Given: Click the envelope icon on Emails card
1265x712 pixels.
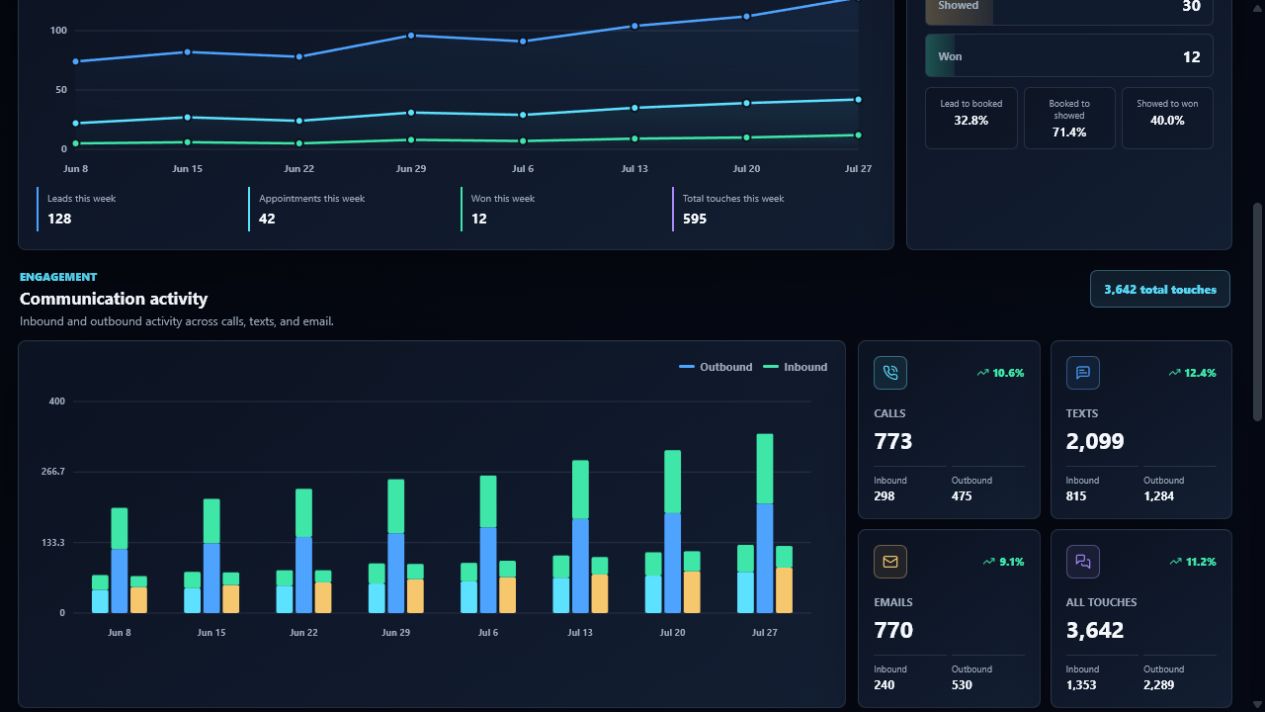Looking at the screenshot, I should click(890, 562).
